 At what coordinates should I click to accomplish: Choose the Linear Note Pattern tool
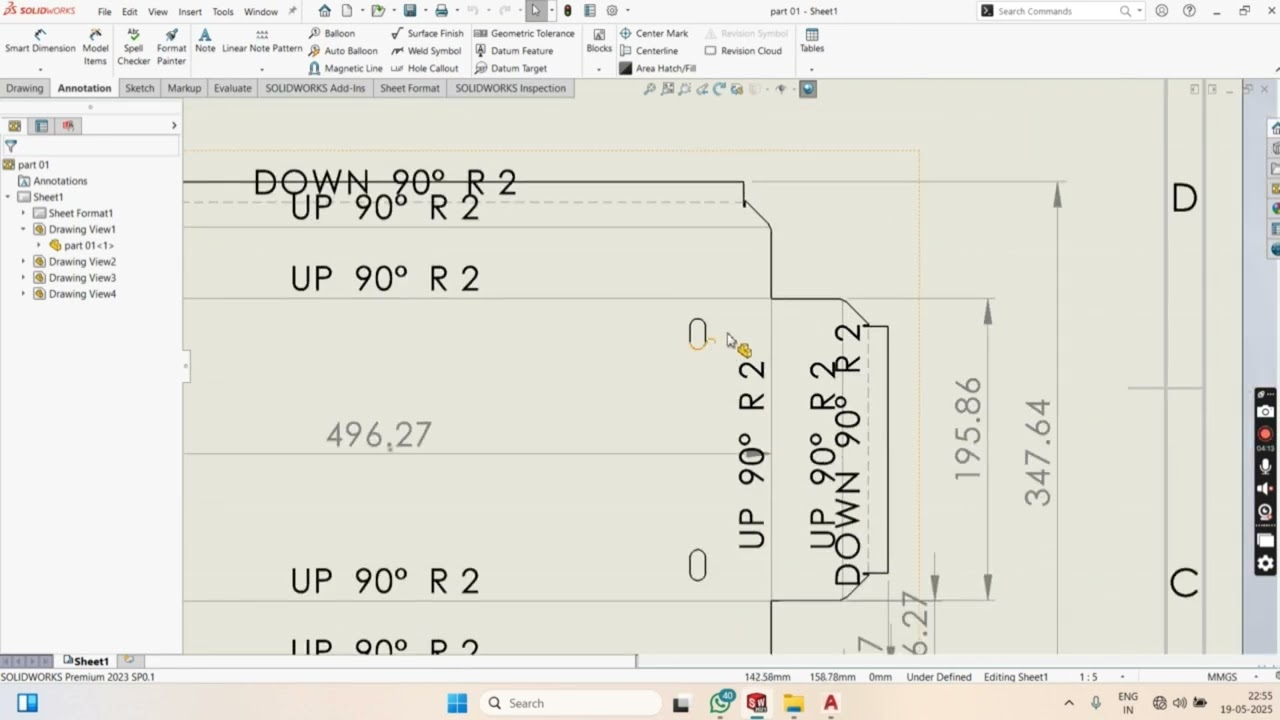tap(262, 41)
